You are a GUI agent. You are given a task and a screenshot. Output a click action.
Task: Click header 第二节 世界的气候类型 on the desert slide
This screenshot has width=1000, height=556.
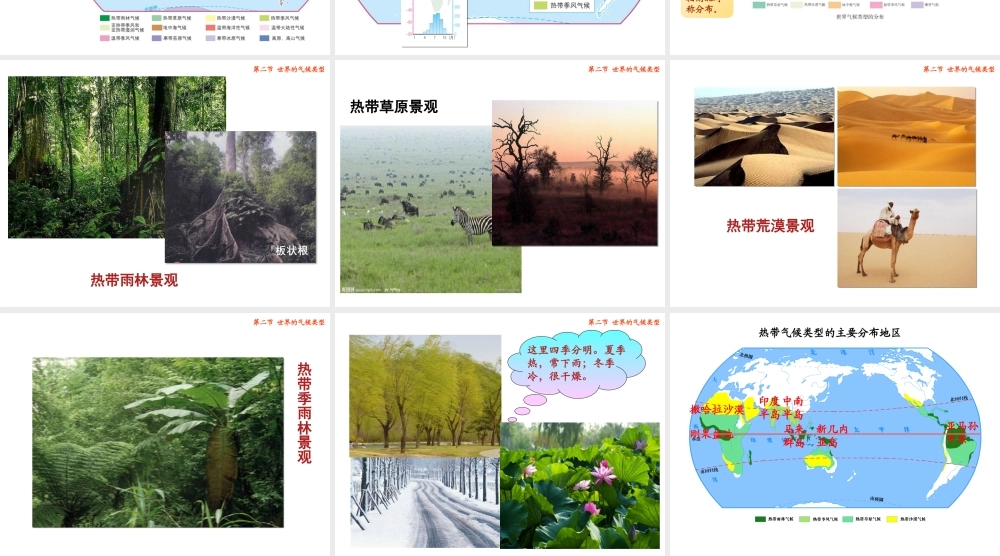(959, 69)
